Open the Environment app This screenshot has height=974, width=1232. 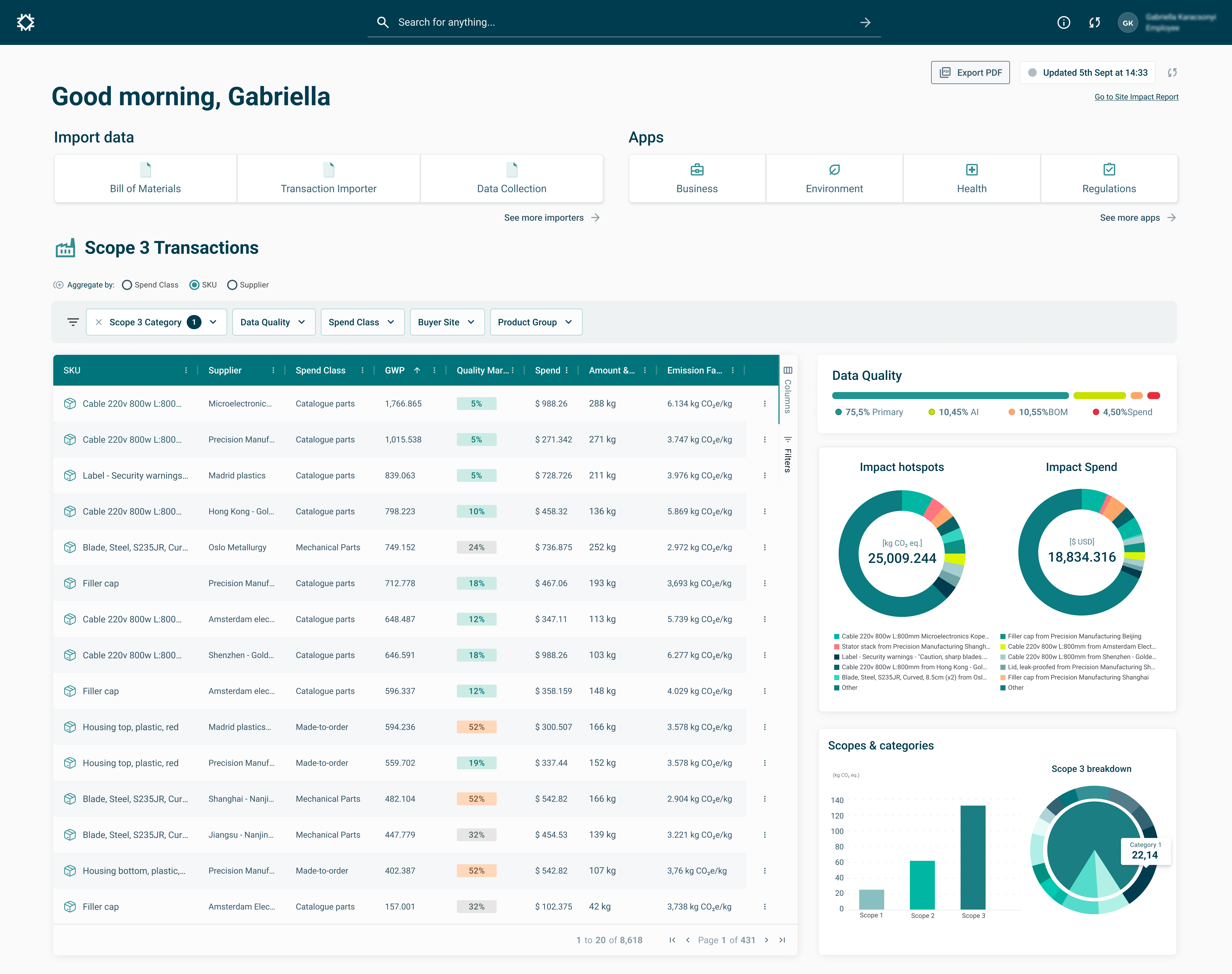tap(834, 179)
